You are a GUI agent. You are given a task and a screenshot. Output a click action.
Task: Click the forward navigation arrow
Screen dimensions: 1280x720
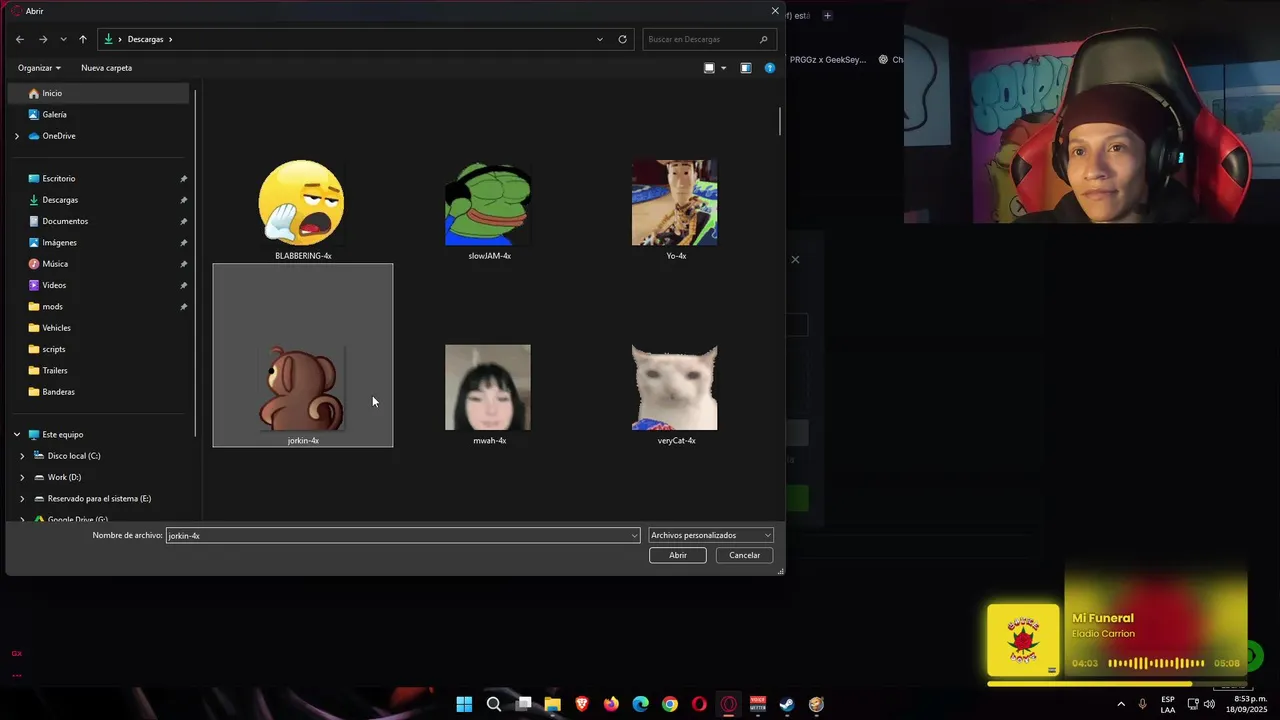[x=43, y=39]
